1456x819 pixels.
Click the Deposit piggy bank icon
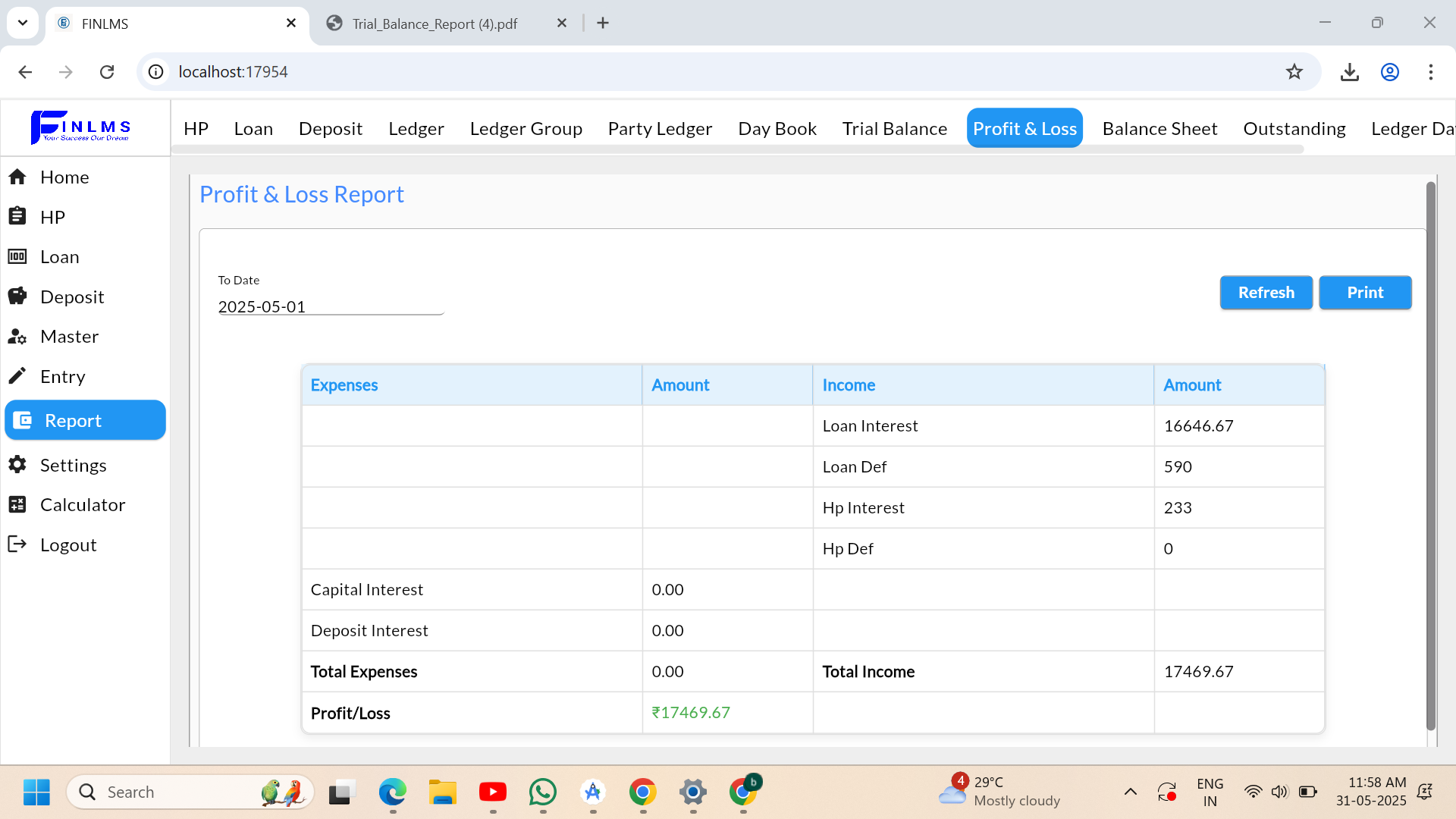(x=17, y=297)
